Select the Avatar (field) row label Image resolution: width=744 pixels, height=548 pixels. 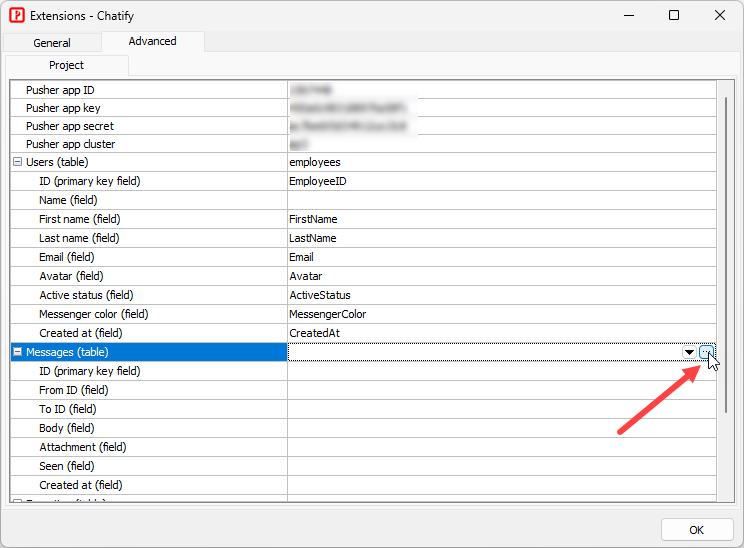[71, 276]
